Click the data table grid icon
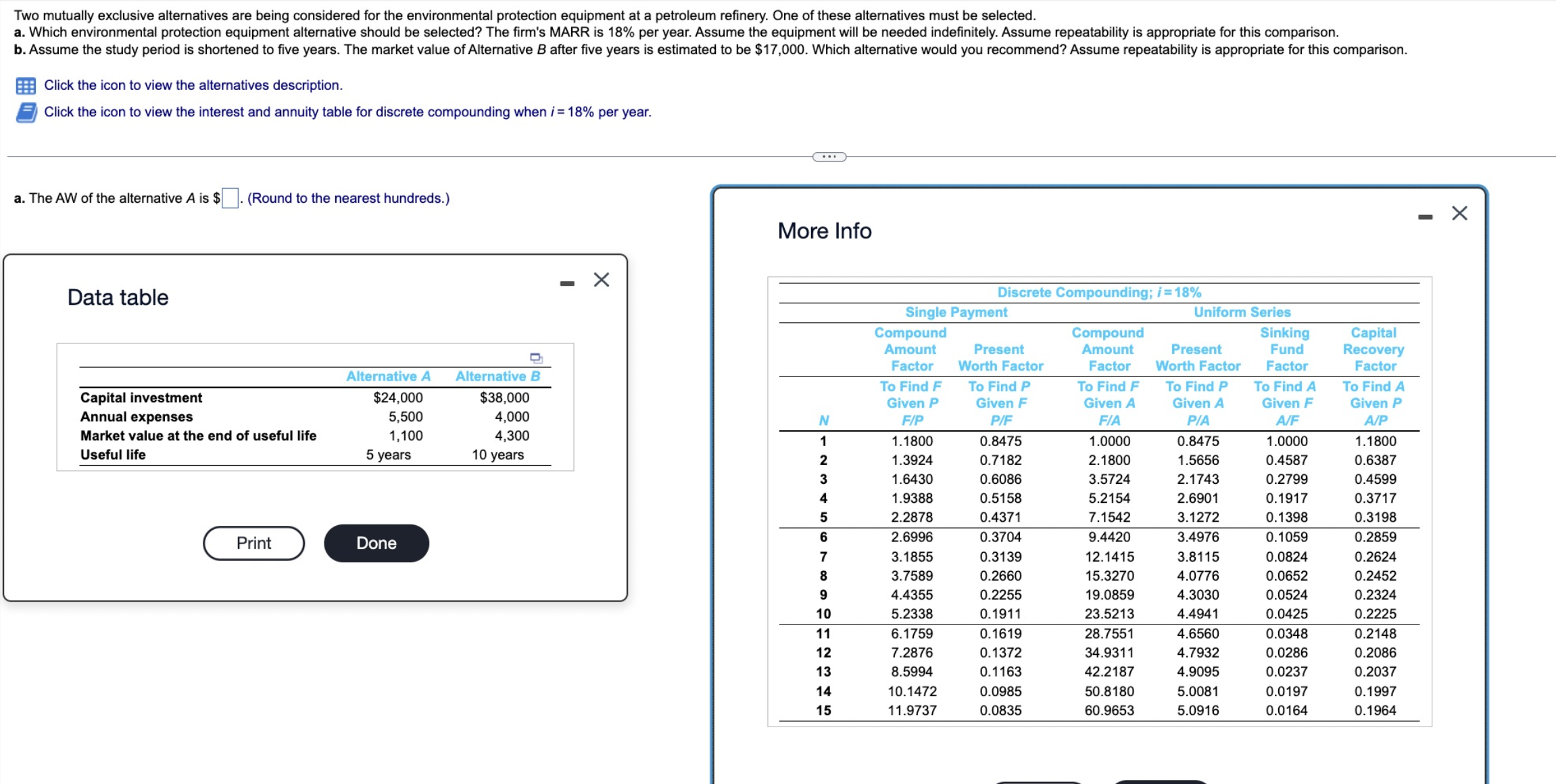This screenshot has width=1556, height=784. tap(26, 86)
